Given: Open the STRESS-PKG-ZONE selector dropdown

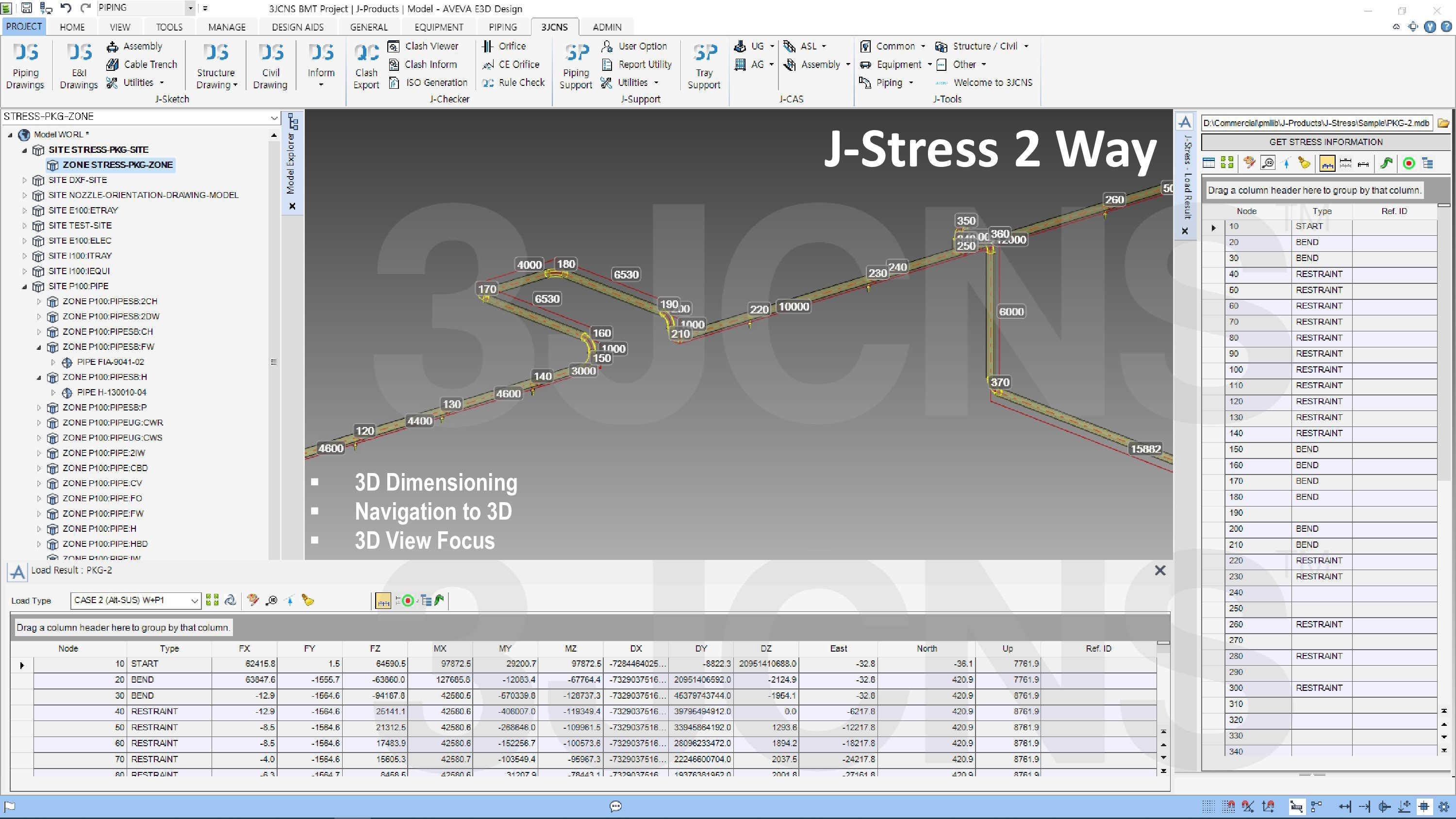Looking at the screenshot, I should 274,117.
